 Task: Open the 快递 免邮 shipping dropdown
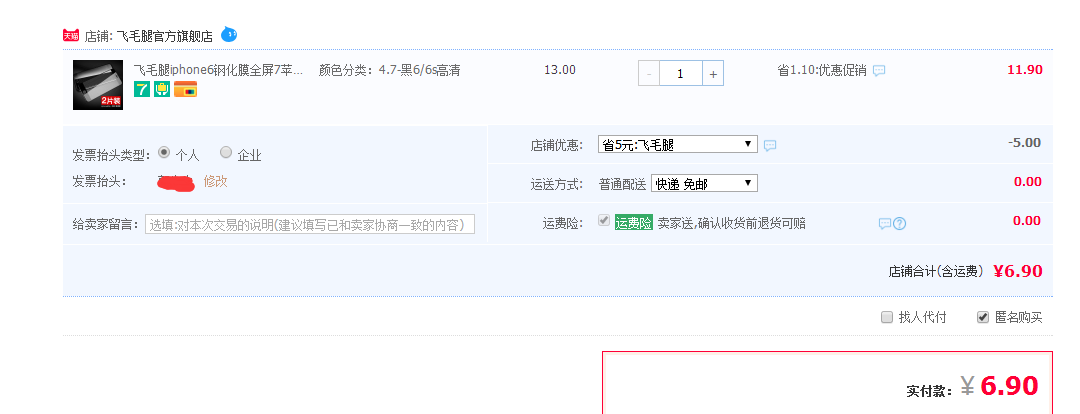click(704, 183)
